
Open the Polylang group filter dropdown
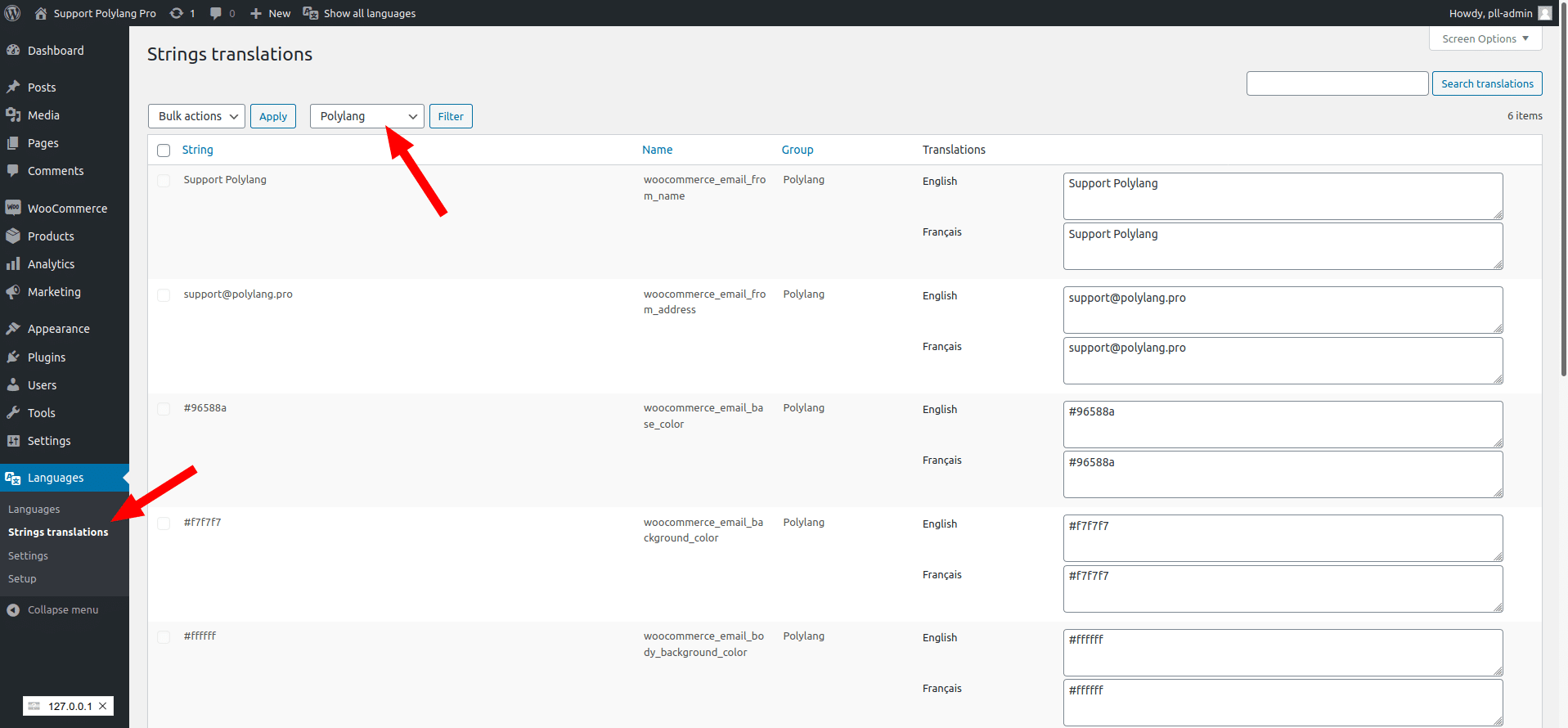pyautogui.click(x=366, y=116)
